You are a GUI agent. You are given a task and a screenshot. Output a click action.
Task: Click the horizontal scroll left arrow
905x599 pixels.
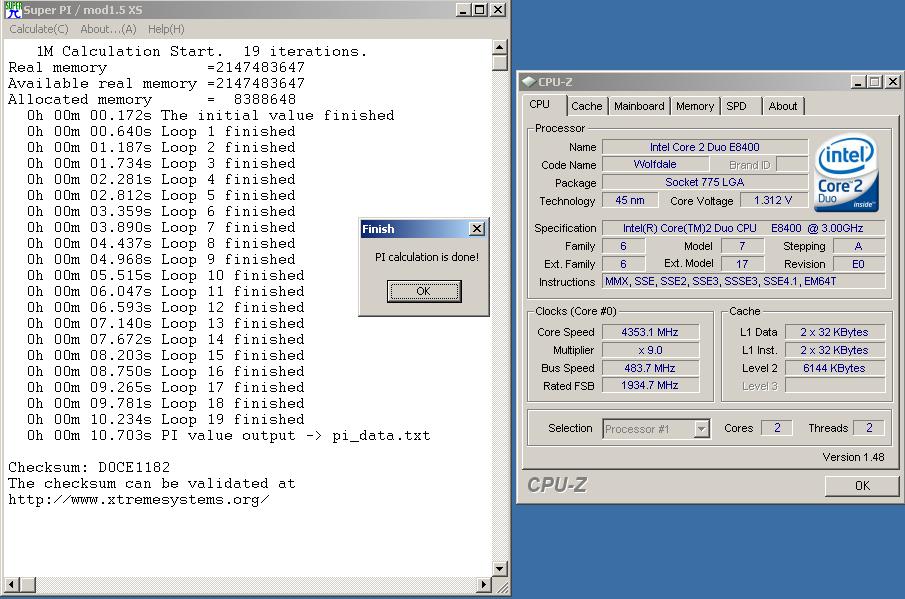point(12,585)
